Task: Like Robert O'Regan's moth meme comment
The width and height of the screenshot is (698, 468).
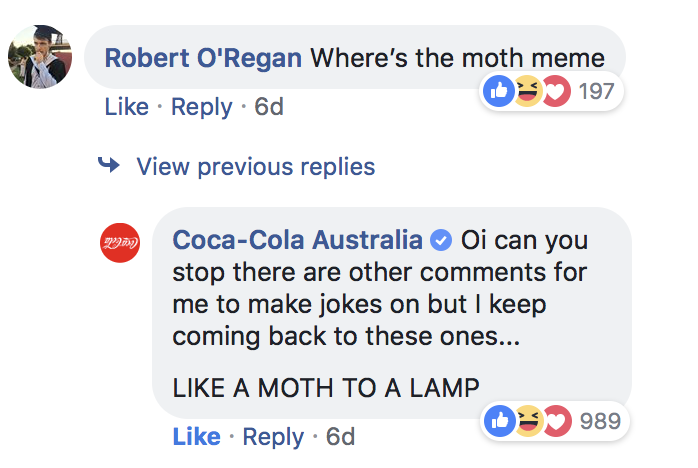Action: tap(126, 106)
